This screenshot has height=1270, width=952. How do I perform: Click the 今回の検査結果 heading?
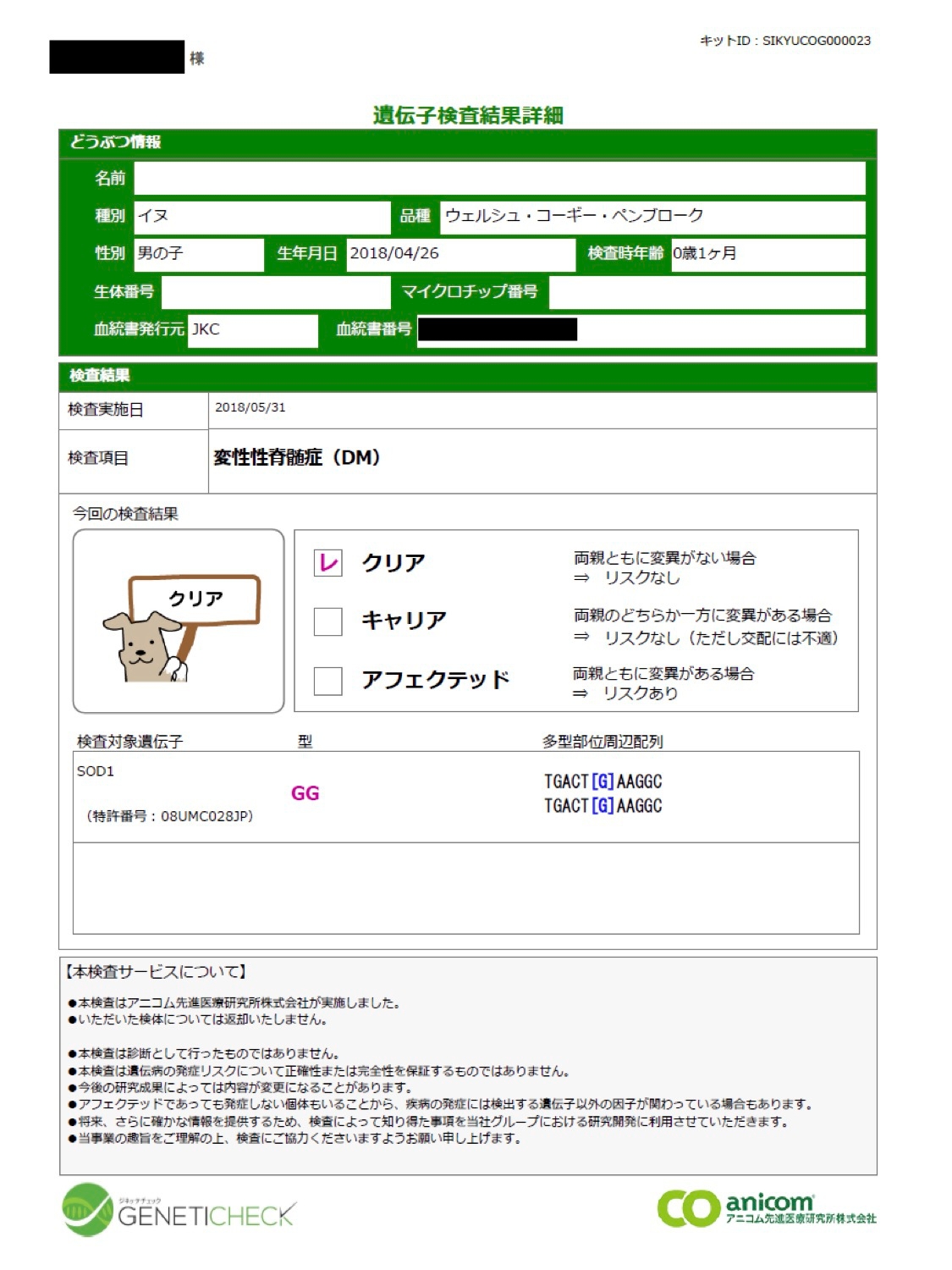tap(125, 514)
